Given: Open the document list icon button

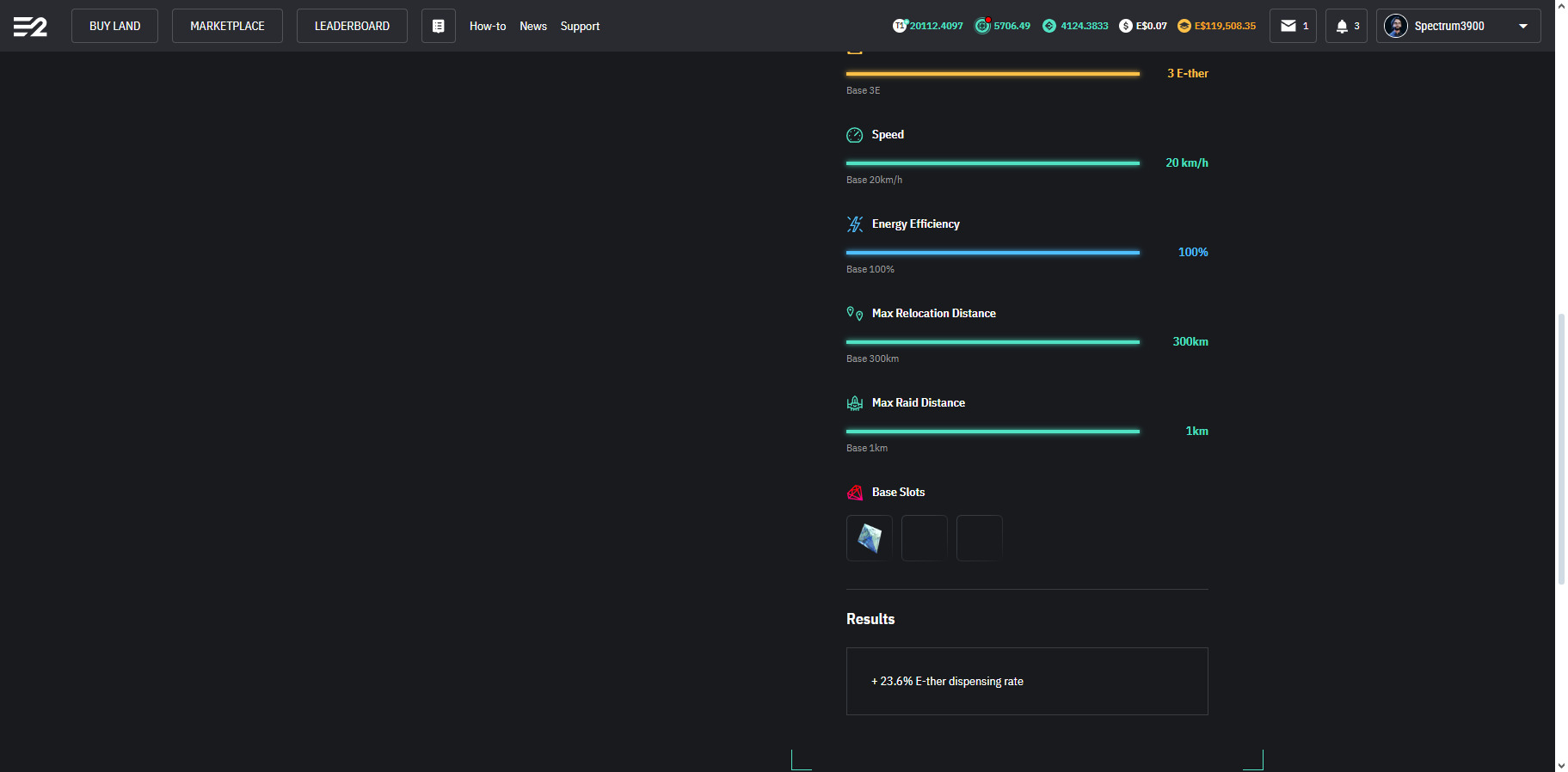Looking at the screenshot, I should (x=438, y=26).
